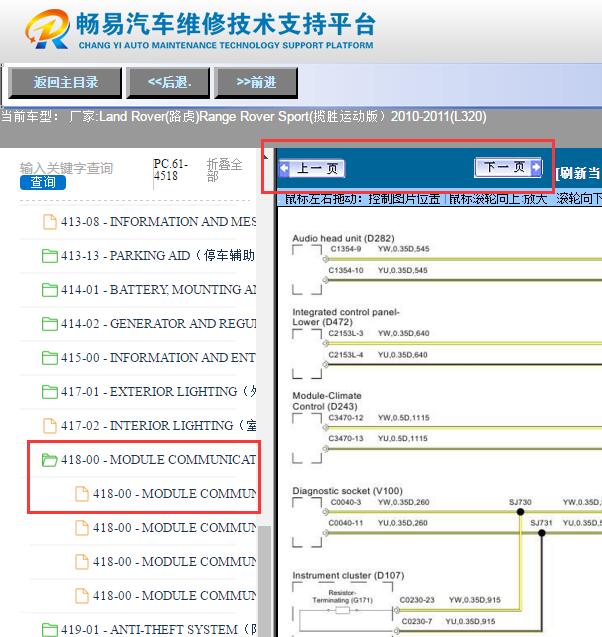This screenshot has width=602, height=637.
Task: Click the left arrow icon on 上一页
Action: [284, 168]
